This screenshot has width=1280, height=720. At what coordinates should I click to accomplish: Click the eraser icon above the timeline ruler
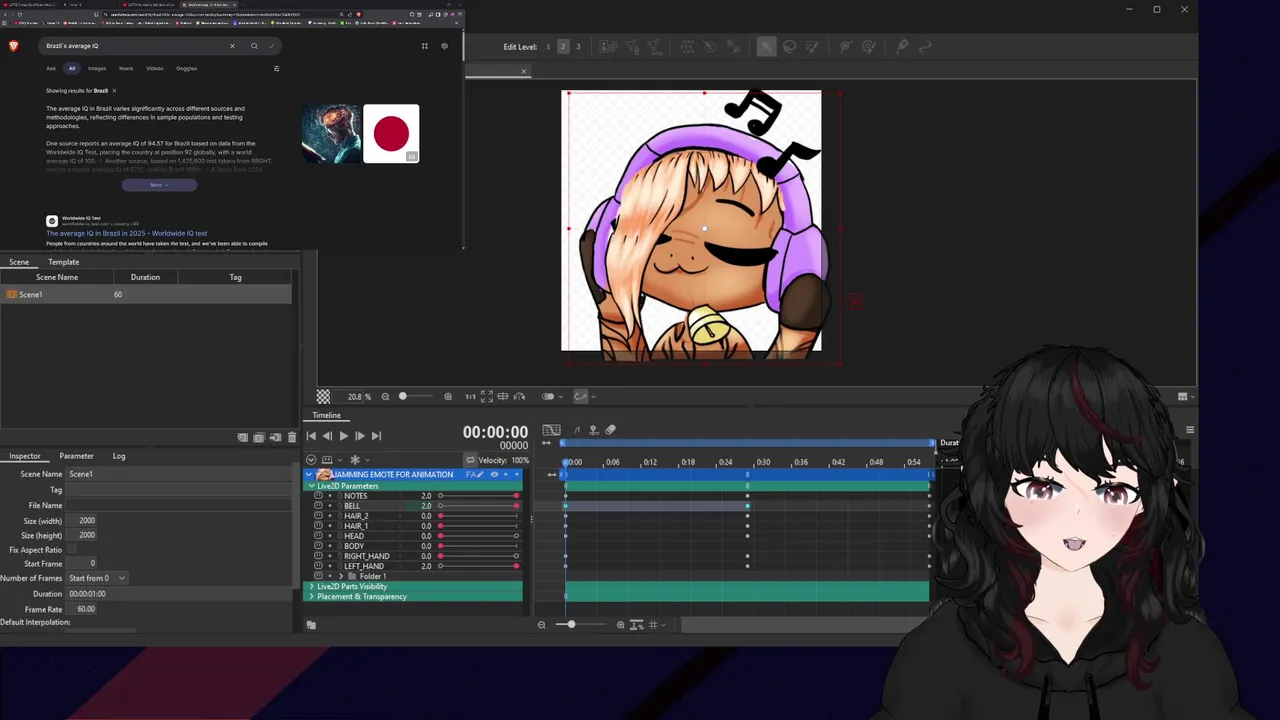tap(610, 430)
